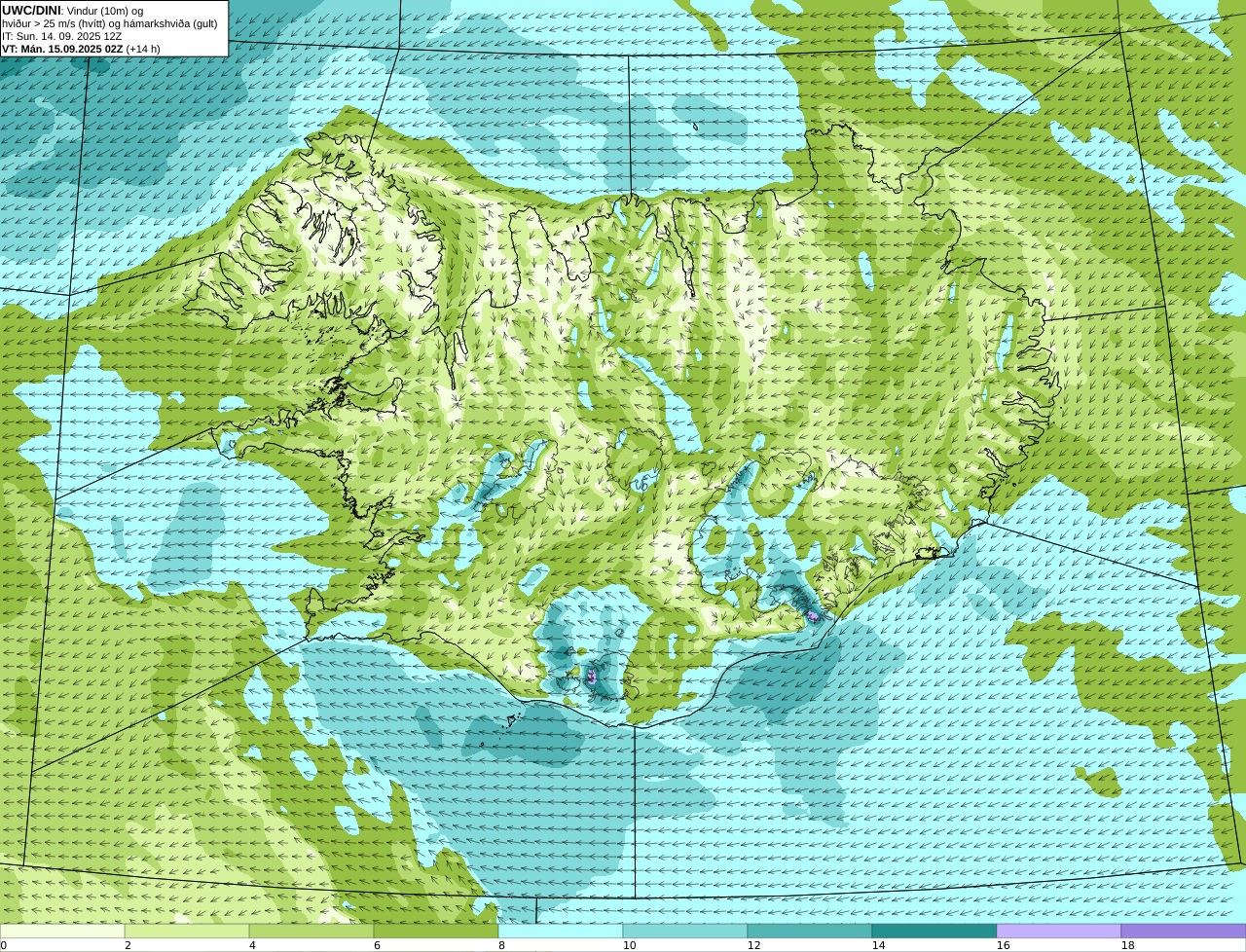Click the 'IT: Sun. 14. 09. 2025 12Z' line
The image size is (1246, 952).
61,36
